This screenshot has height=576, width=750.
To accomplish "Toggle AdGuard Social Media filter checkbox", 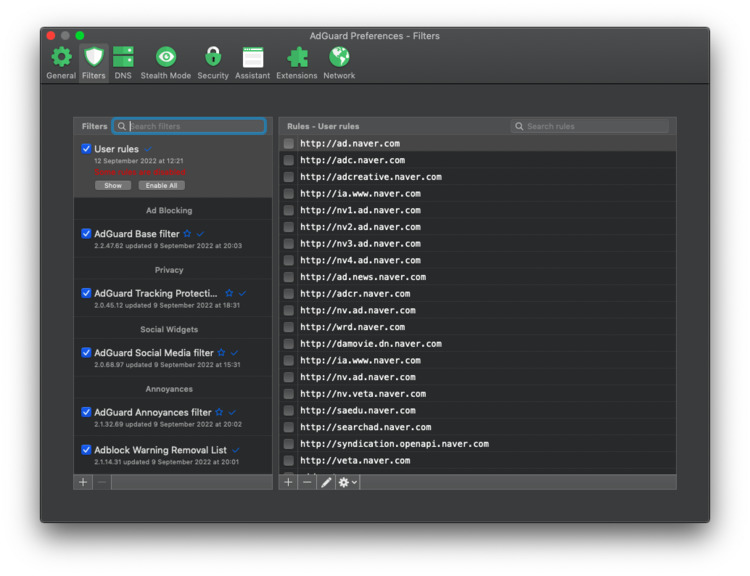I will 86,353.
